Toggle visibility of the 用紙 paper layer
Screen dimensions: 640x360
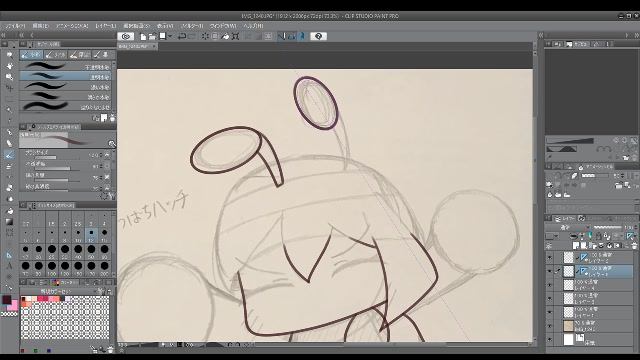point(549,339)
